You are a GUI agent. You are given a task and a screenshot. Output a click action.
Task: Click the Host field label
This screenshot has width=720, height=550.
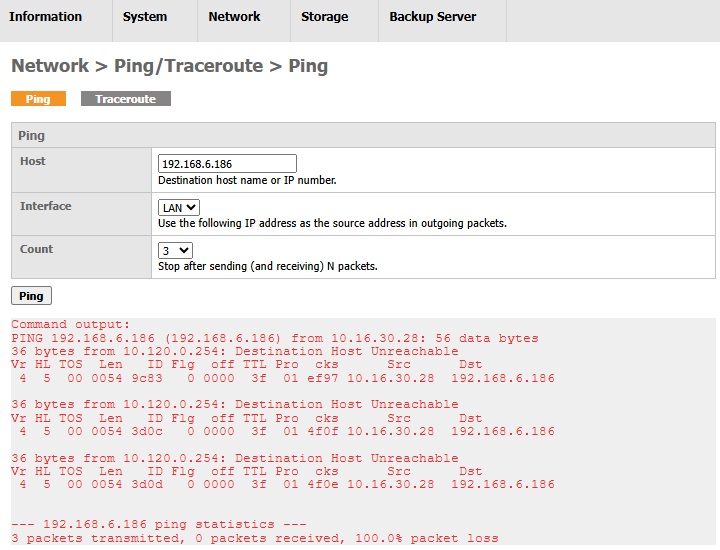pyautogui.click(x=33, y=161)
